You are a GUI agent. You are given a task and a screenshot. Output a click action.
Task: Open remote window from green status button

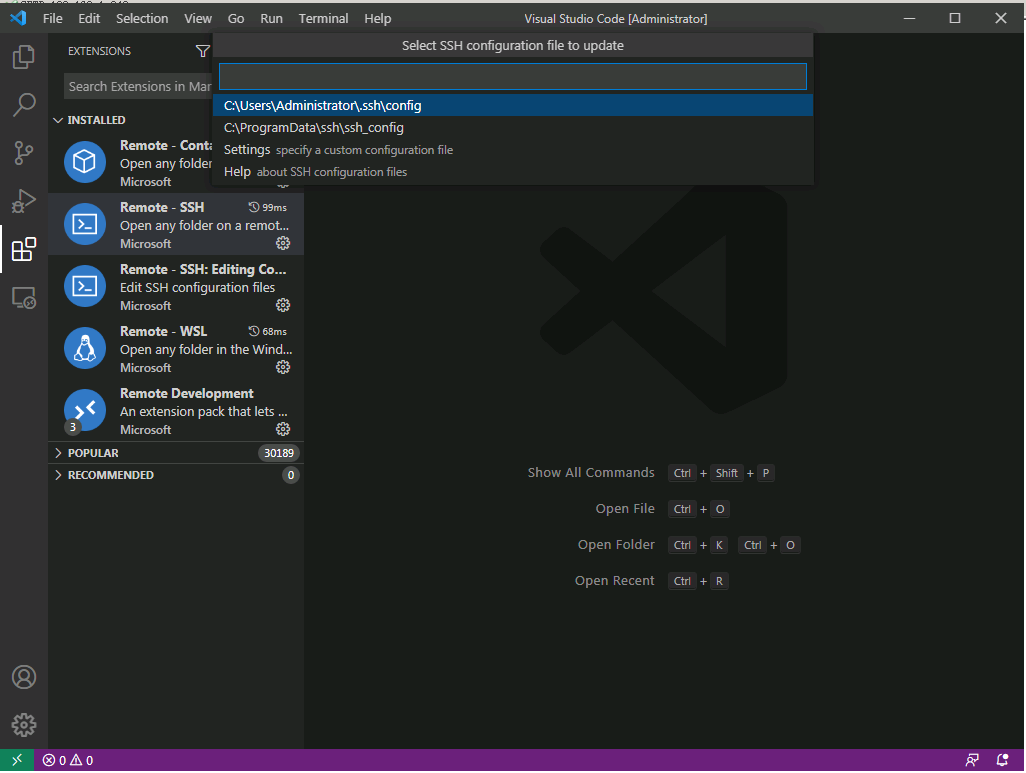(x=17, y=761)
